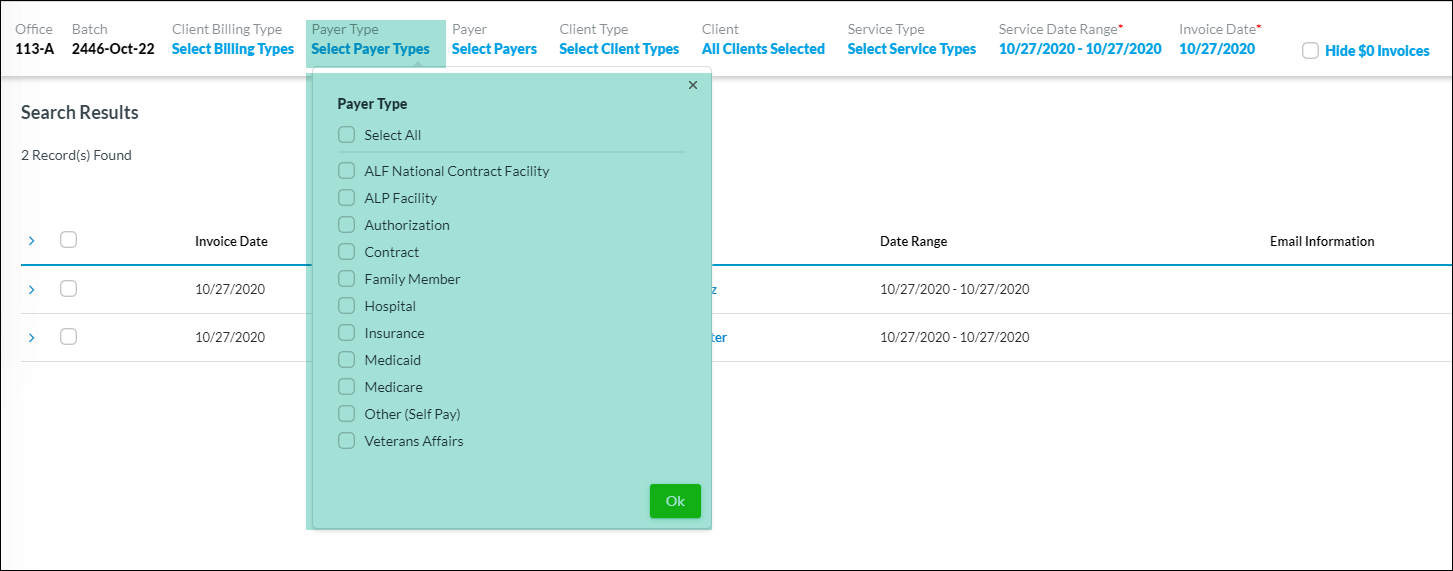
Task: Open the Select Client Types filter
Action: click(x=619, y=49)
